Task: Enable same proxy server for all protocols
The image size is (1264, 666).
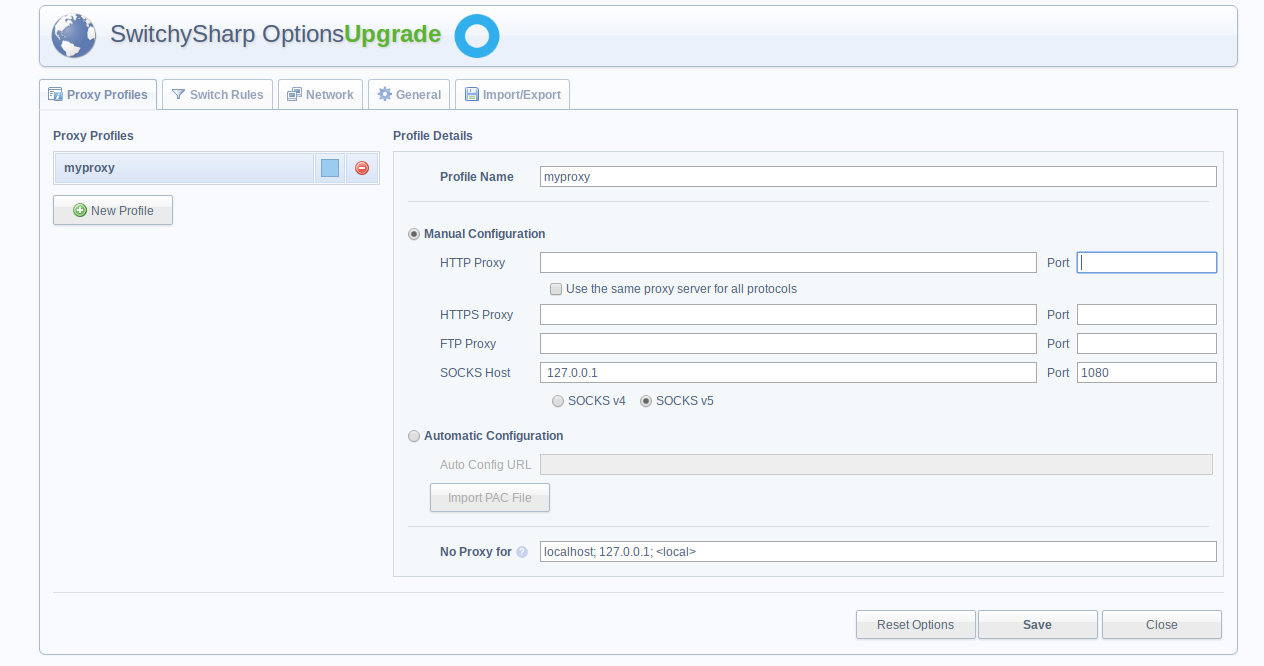Action: [x=556, y=289]
